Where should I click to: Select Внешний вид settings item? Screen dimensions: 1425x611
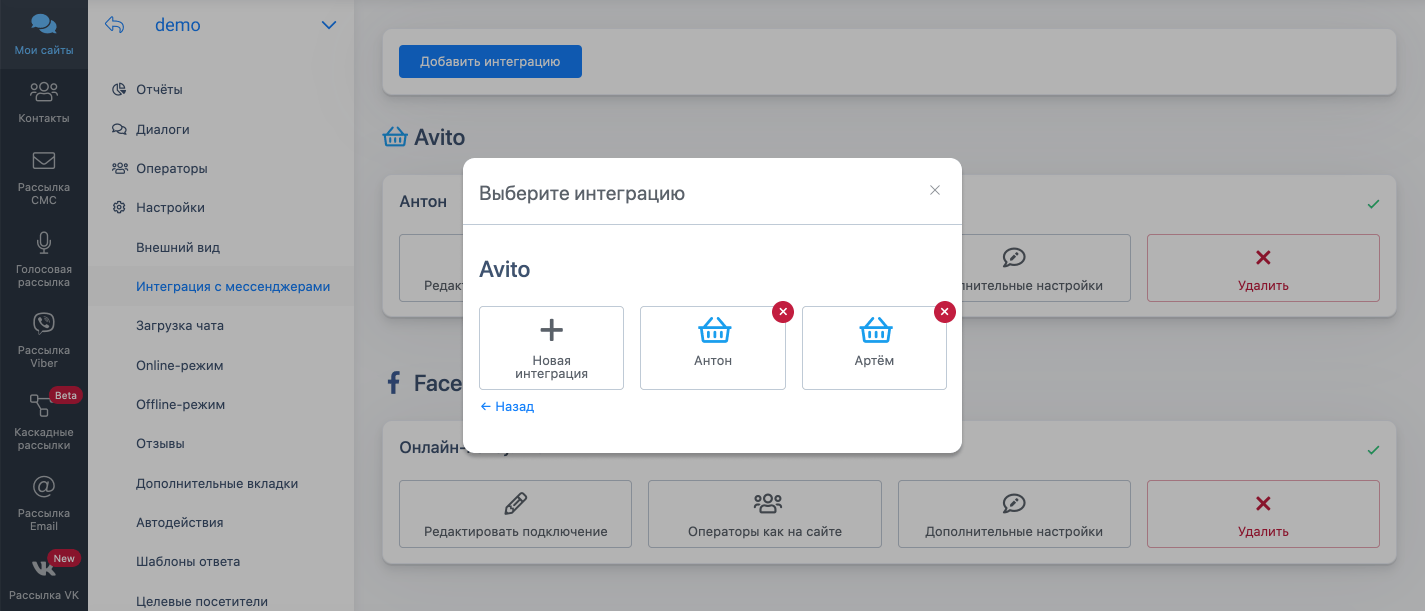pos(178,247)
